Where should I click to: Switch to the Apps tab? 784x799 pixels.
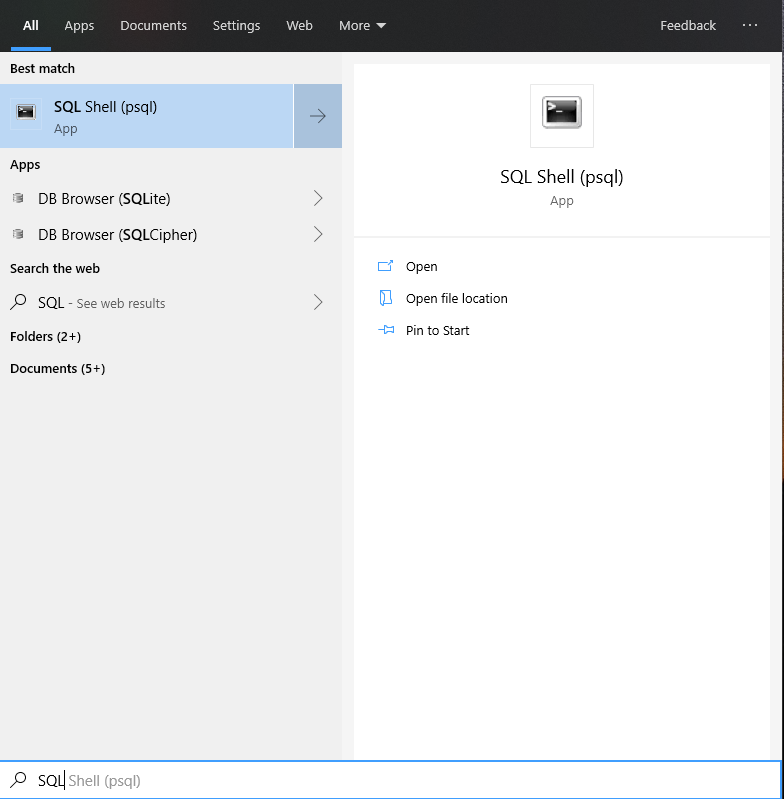point(79,25)
